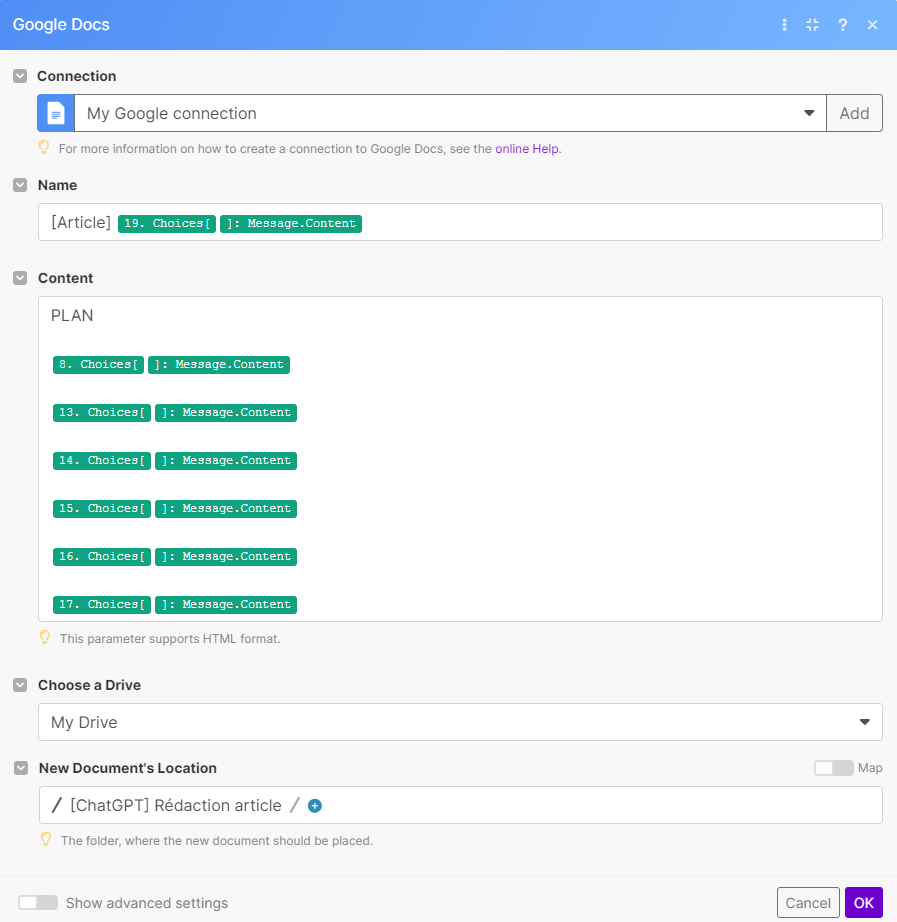Click [ChatGPT] Rédaction article folder path
Screen dimensions: 897x922
tap(176, 806)
